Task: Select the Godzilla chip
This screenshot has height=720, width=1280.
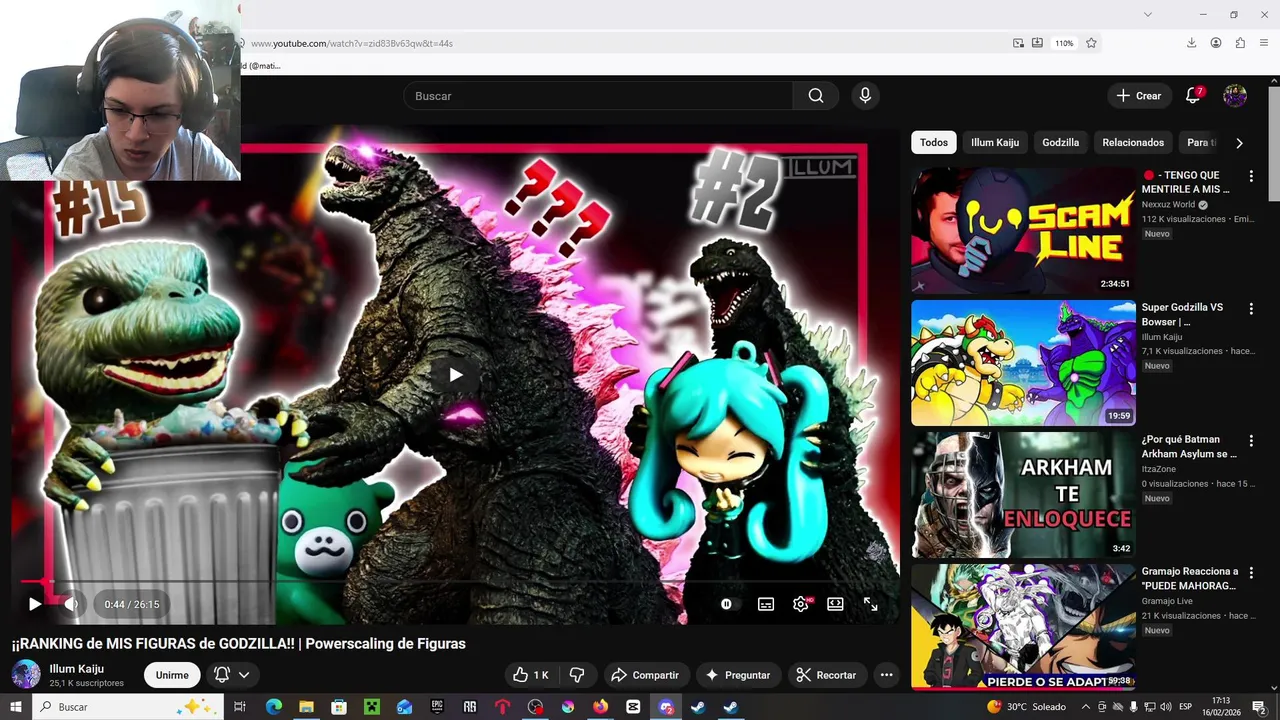Action: tap(1060, 142)
